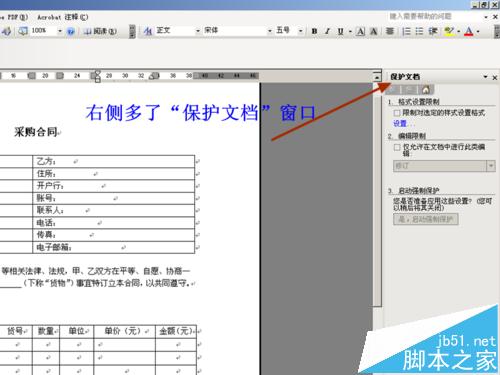
Task: Click the 金额(元) column header
Action: (x=176, y=331)
